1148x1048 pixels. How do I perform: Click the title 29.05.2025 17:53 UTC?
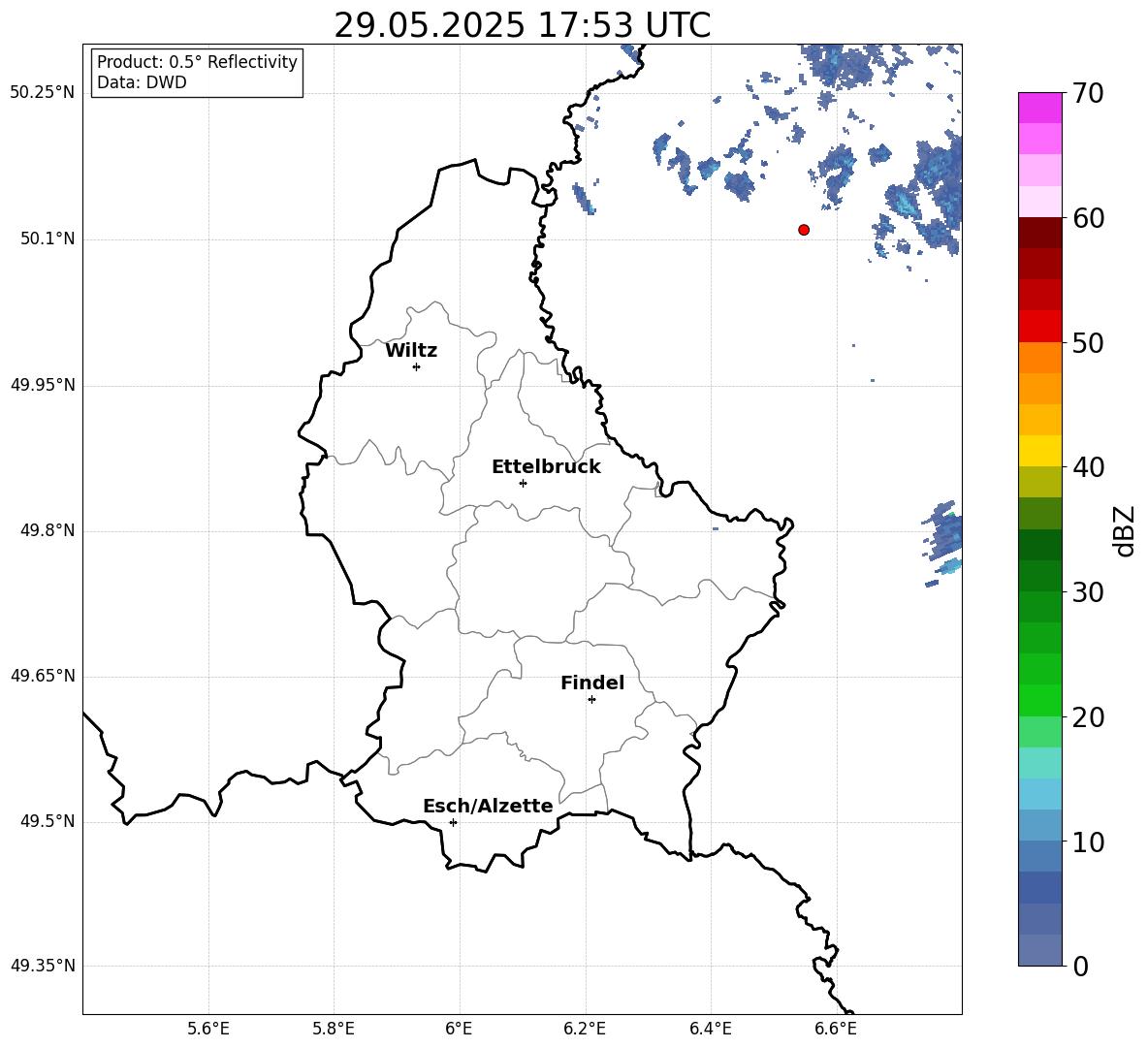(522, 25)
